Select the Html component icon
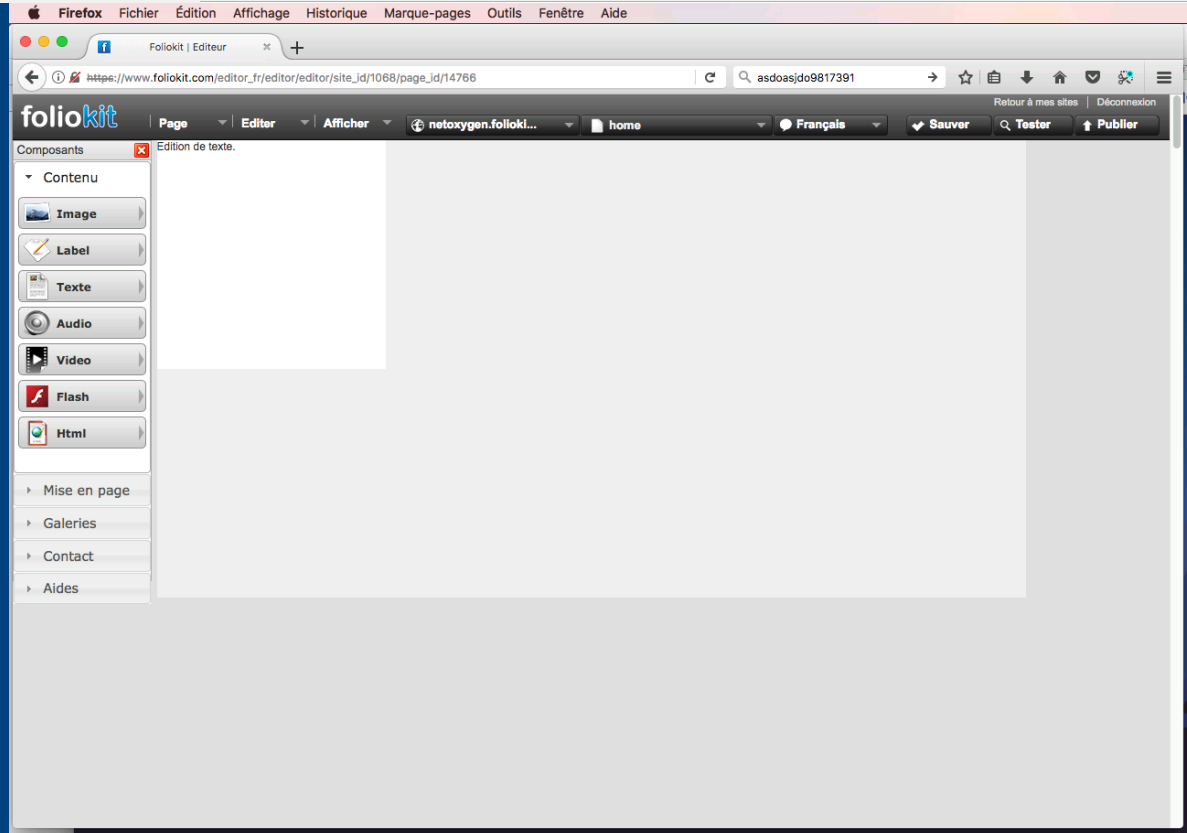 click(37, 433)
